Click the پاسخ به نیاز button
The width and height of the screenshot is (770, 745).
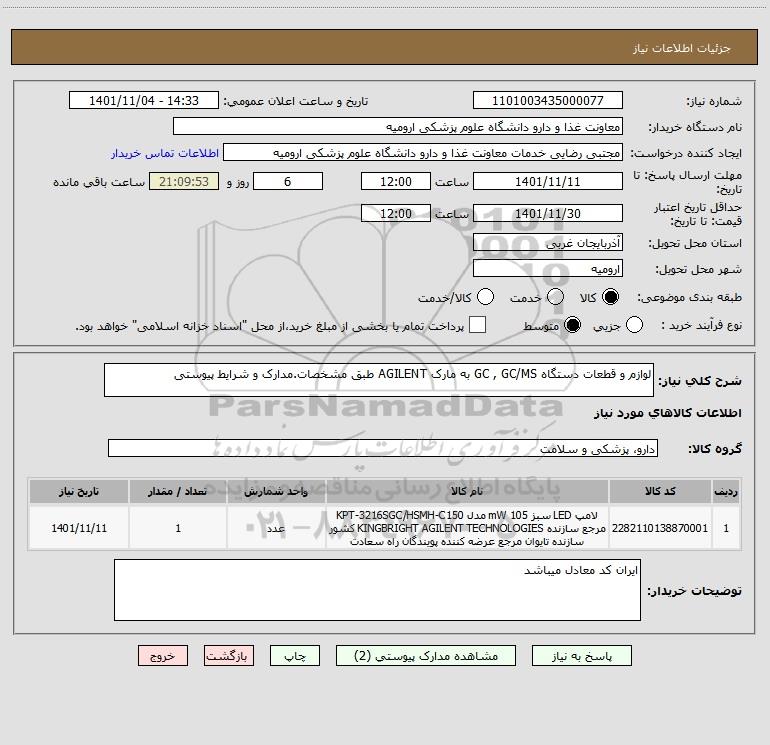(581, 656)
